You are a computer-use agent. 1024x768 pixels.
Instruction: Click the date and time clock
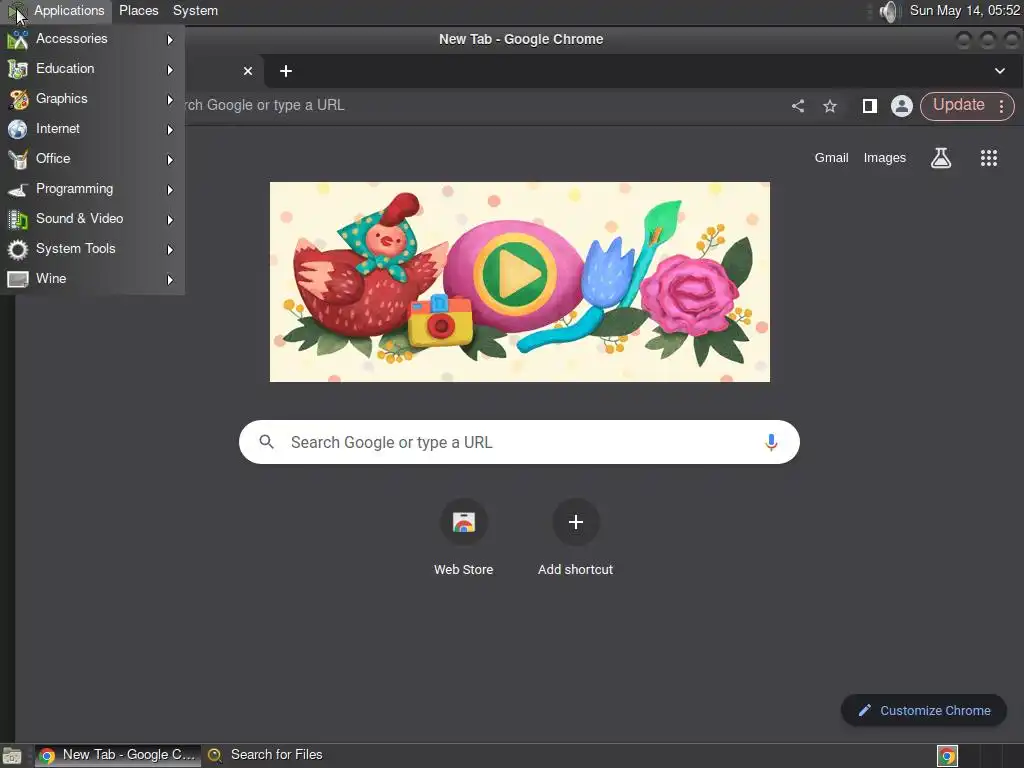[x=965, y=10]
